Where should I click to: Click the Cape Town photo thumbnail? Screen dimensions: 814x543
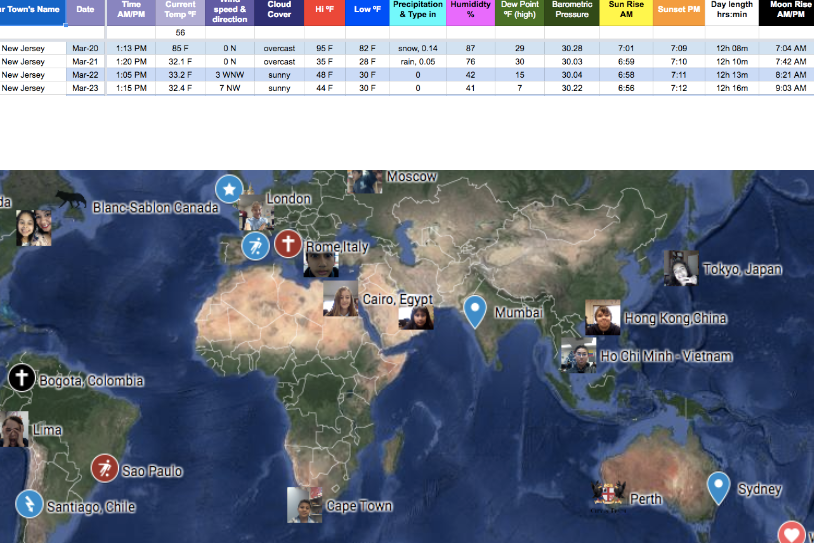click(304, 505)
